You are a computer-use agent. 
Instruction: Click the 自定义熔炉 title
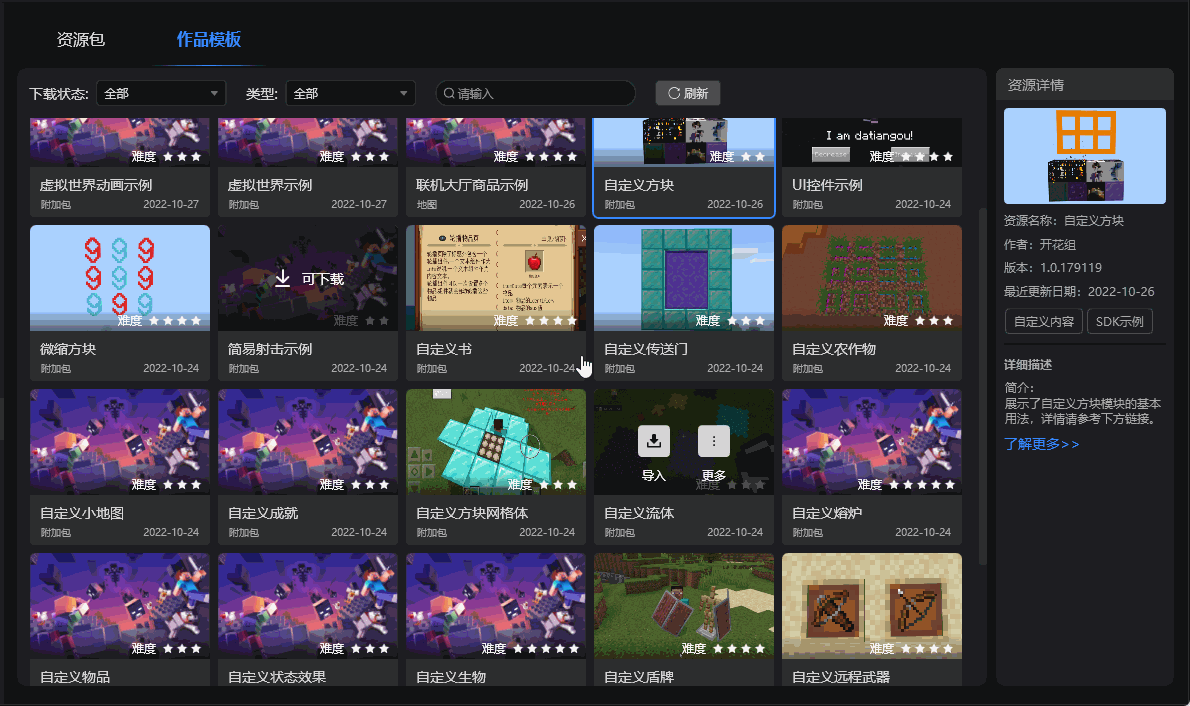click(x=827, y=513)
